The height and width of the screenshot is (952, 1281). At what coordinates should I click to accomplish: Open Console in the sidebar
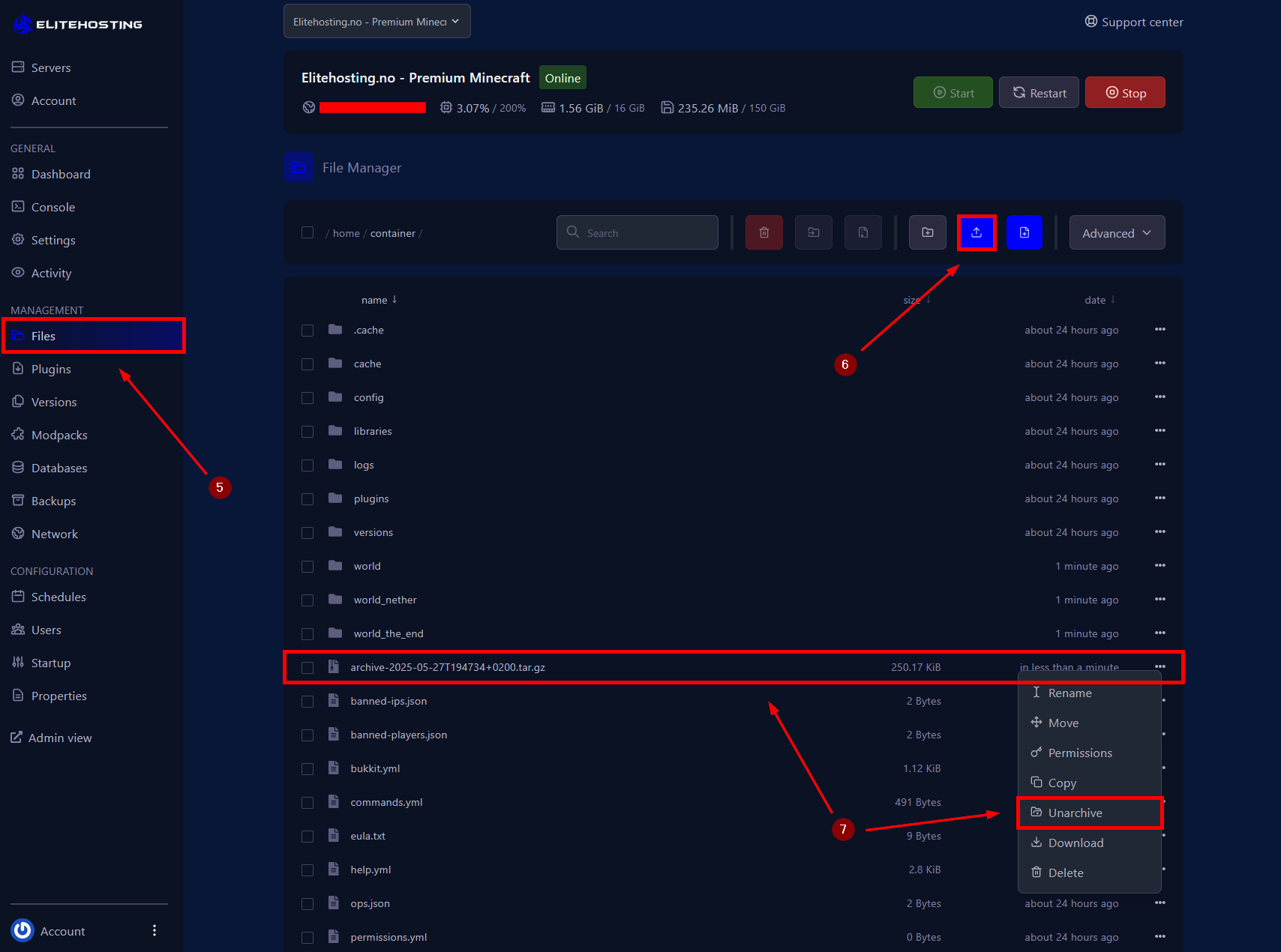pos(52,207)
